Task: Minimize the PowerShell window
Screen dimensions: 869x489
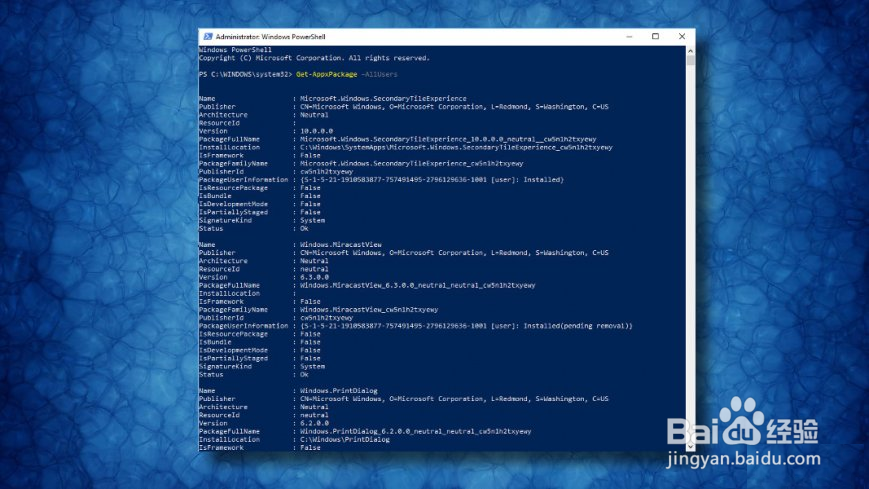Action: [x=629, y=37]
